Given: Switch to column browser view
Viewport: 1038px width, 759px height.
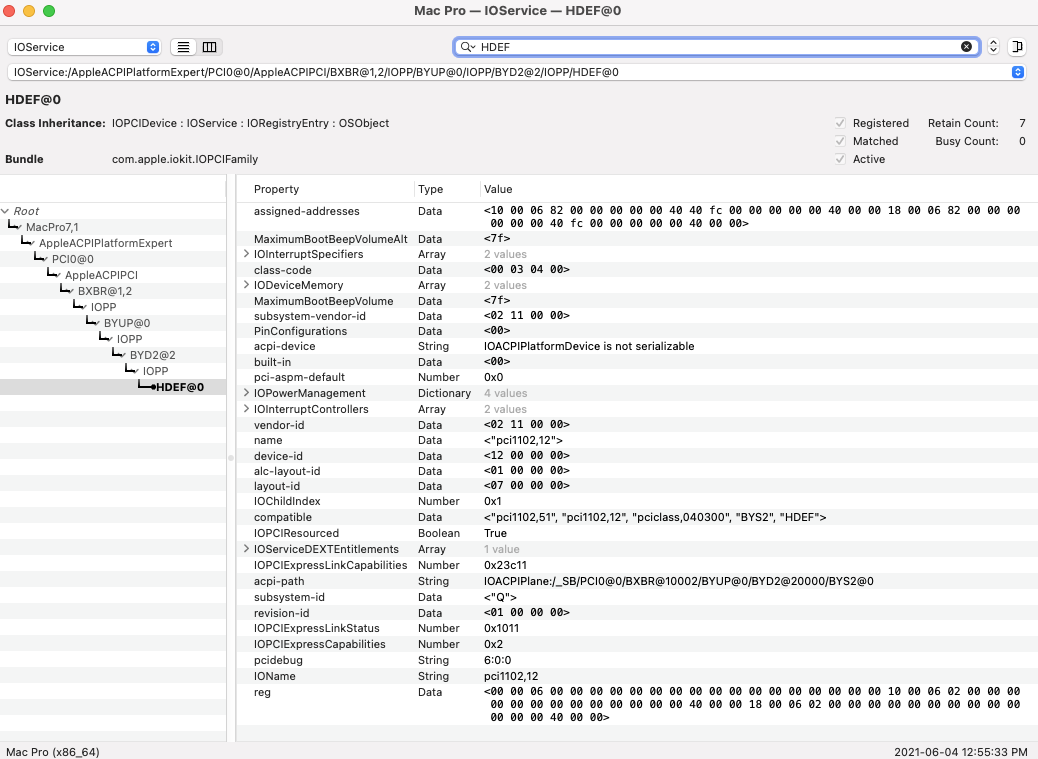Looking at the screenshot, I should tap(209, 47).
